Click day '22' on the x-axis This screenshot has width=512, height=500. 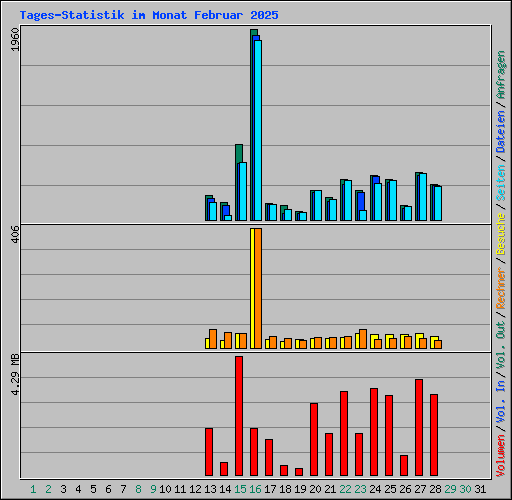(345, 489)
